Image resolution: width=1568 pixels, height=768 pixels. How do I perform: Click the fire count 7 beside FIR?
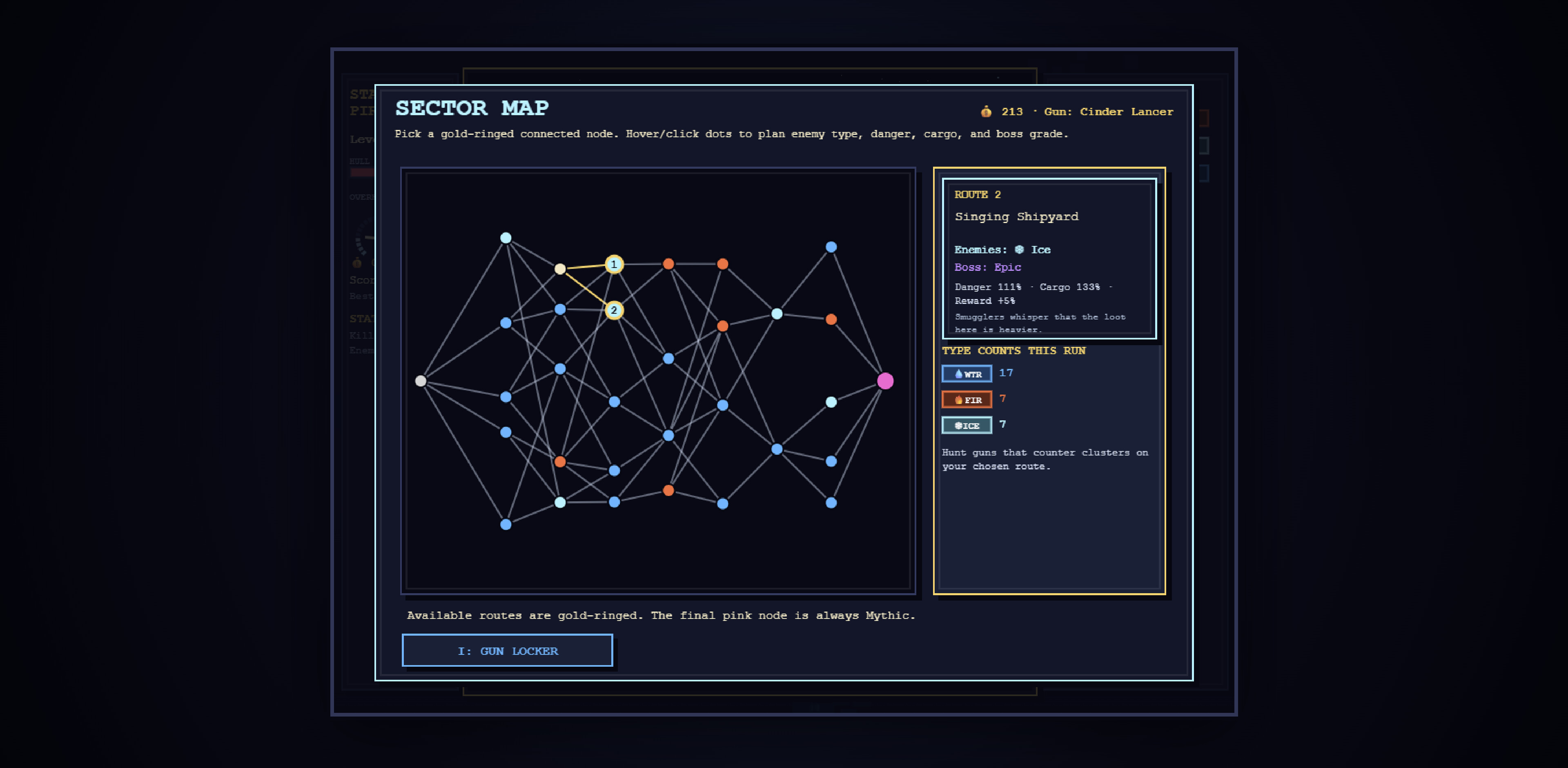coord(1002,398)
